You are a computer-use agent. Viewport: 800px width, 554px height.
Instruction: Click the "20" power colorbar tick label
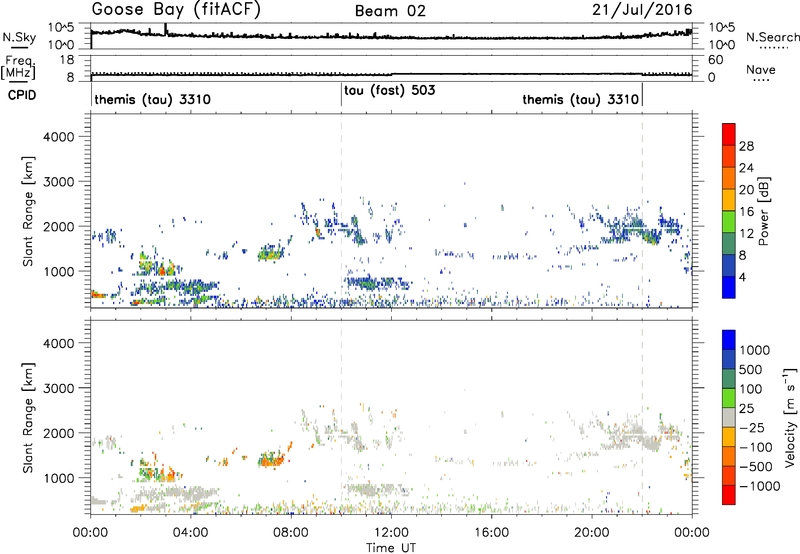(x=746, y=190)
